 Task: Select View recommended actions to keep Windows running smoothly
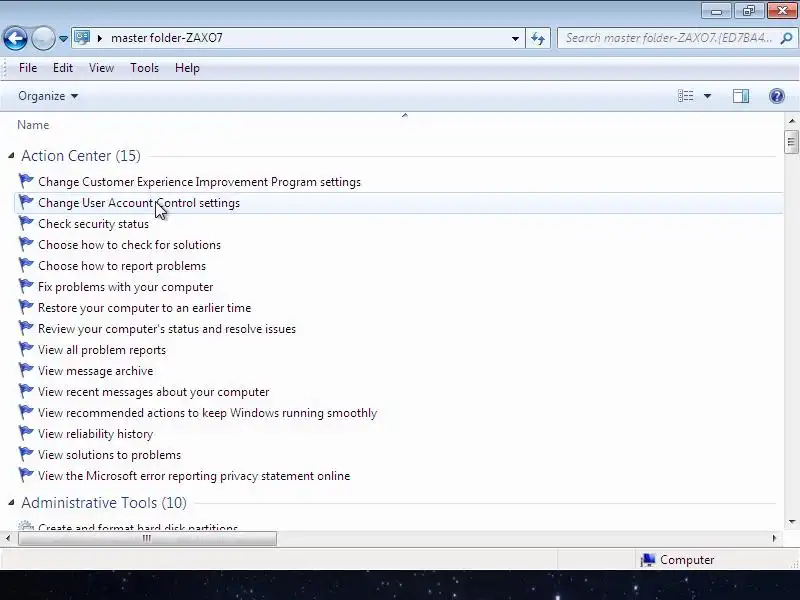208,413
